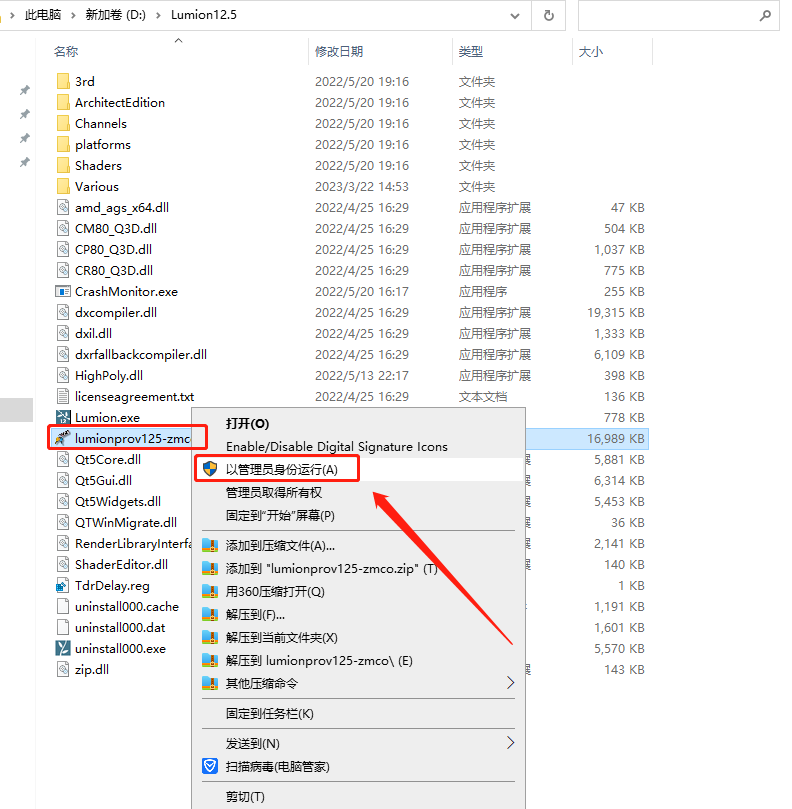This screenshot has height=809, width=792.
Task: Click the Lumion.exe application icon
Action: [x=63, y=417]
